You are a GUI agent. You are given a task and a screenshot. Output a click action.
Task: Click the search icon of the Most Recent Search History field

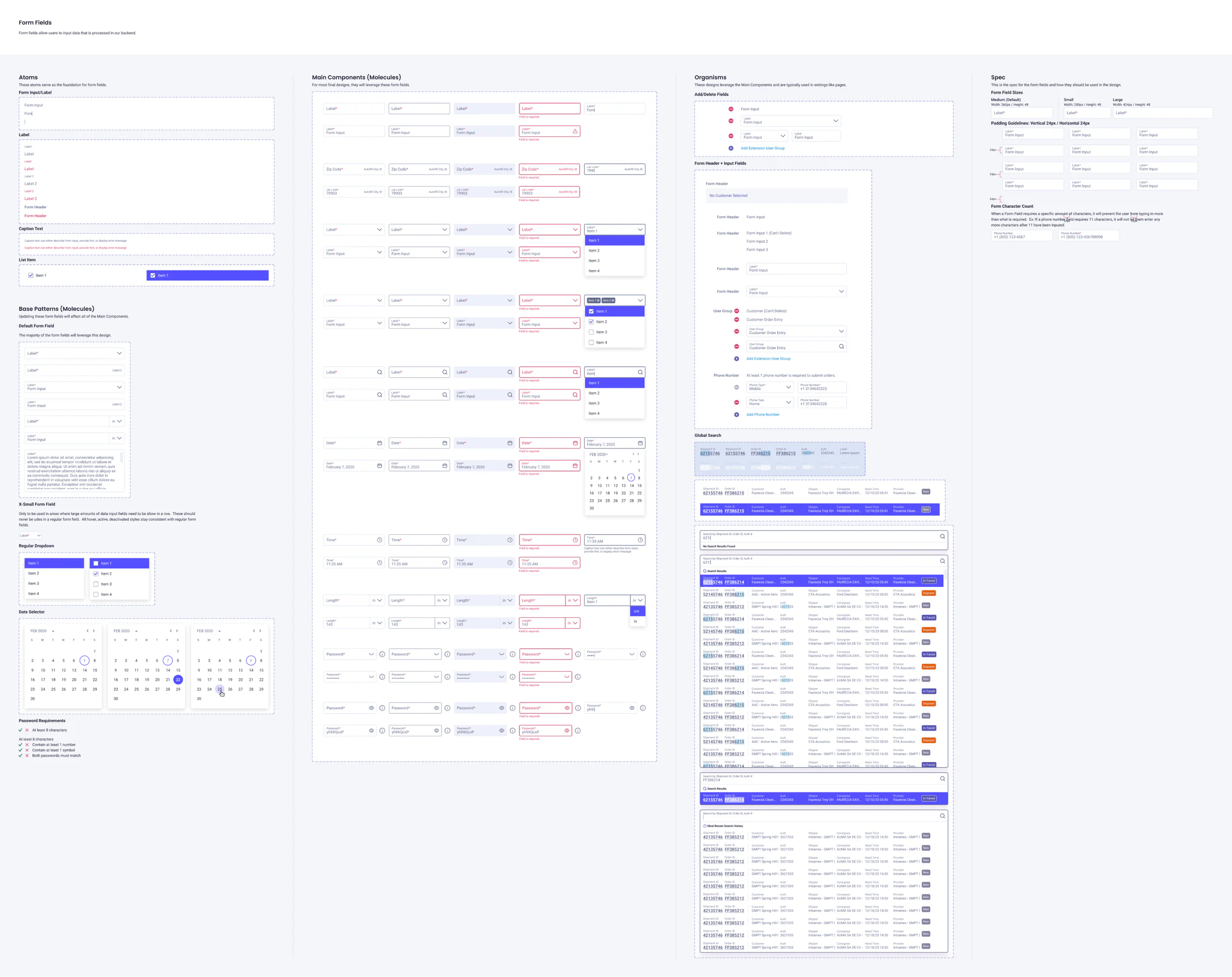click(x=942, y=816)
